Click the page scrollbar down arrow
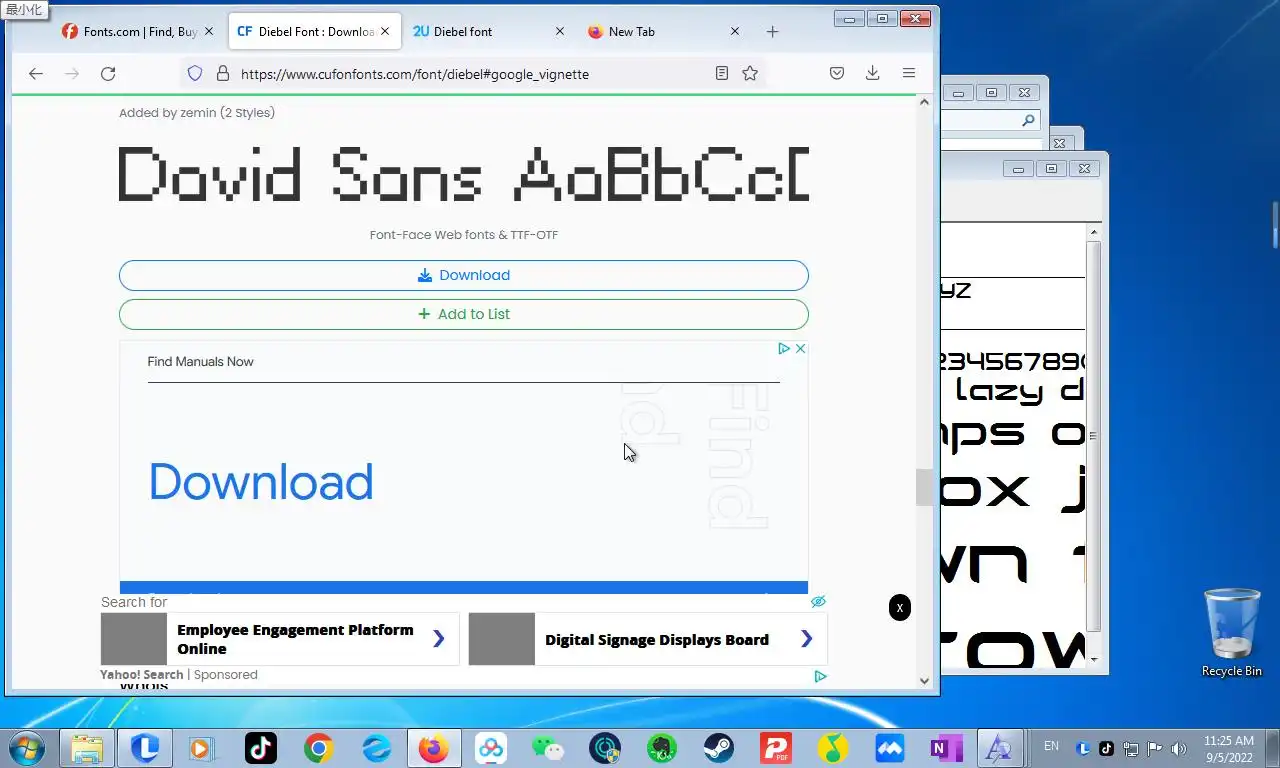Screen dimensions: 1280x768 (924, 681)
